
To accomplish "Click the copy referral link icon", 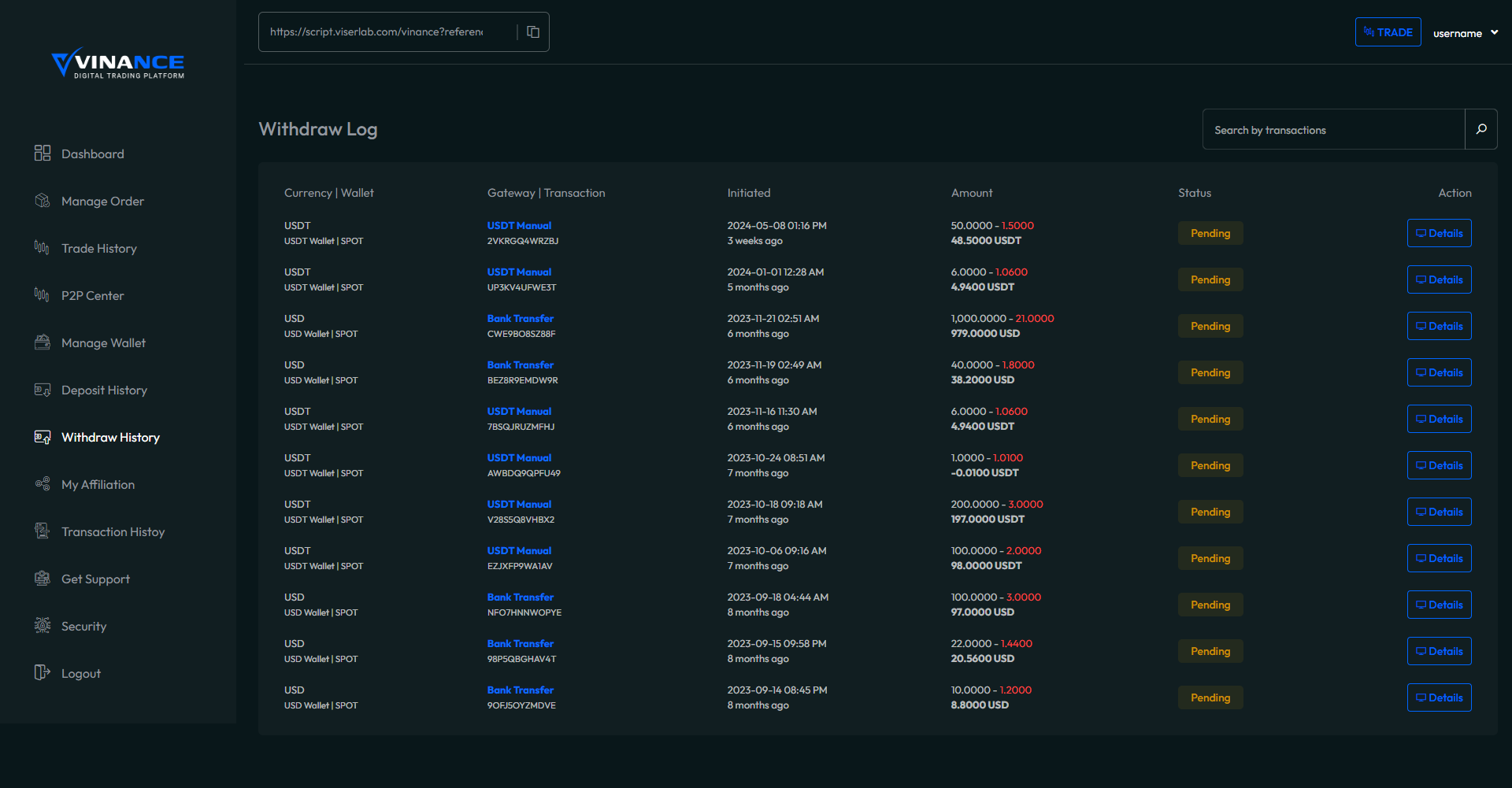I will 533,32.
